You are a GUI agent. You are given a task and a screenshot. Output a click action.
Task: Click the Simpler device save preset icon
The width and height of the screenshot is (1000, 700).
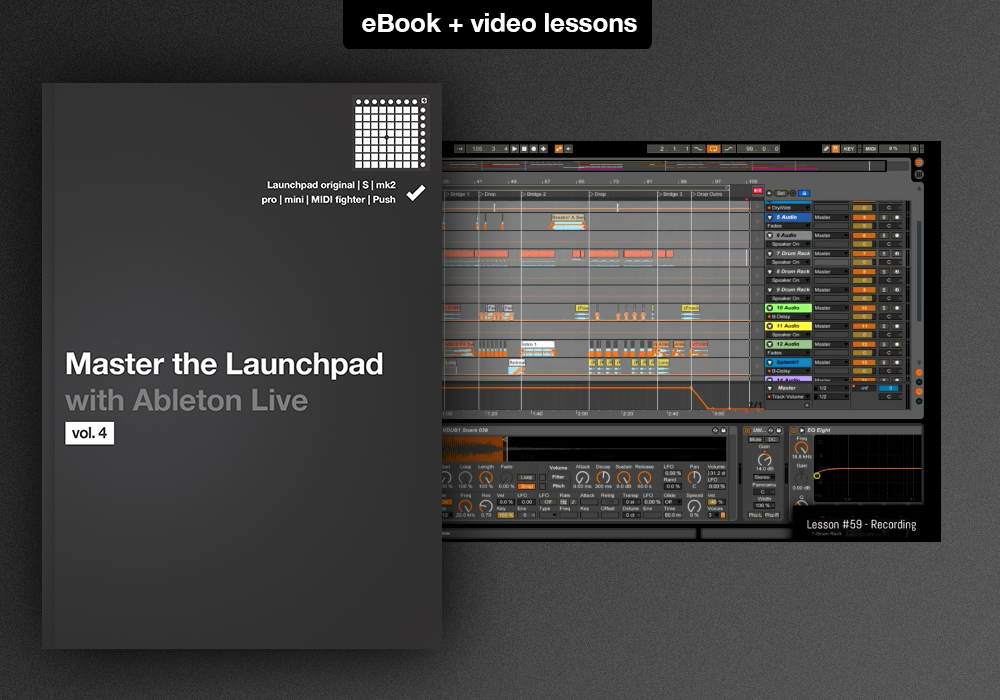pos(723,430)
